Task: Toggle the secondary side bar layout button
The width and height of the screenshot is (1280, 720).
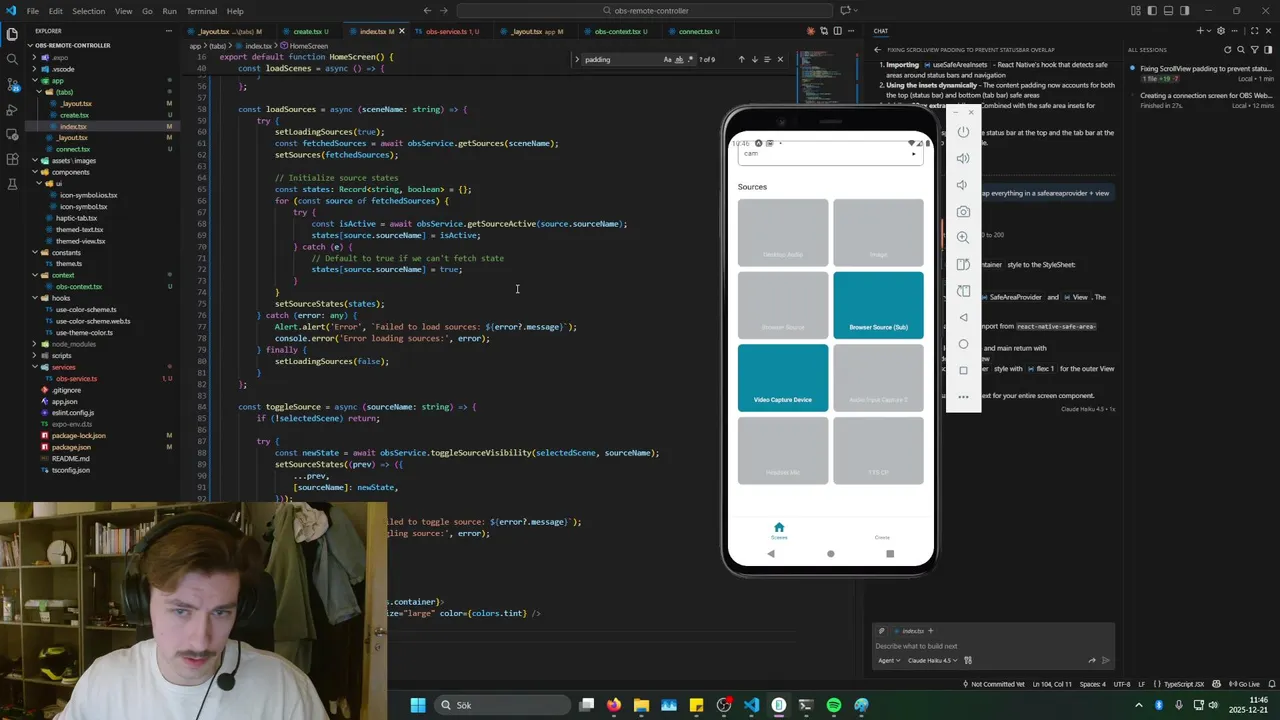Action: pos(1185,11)
